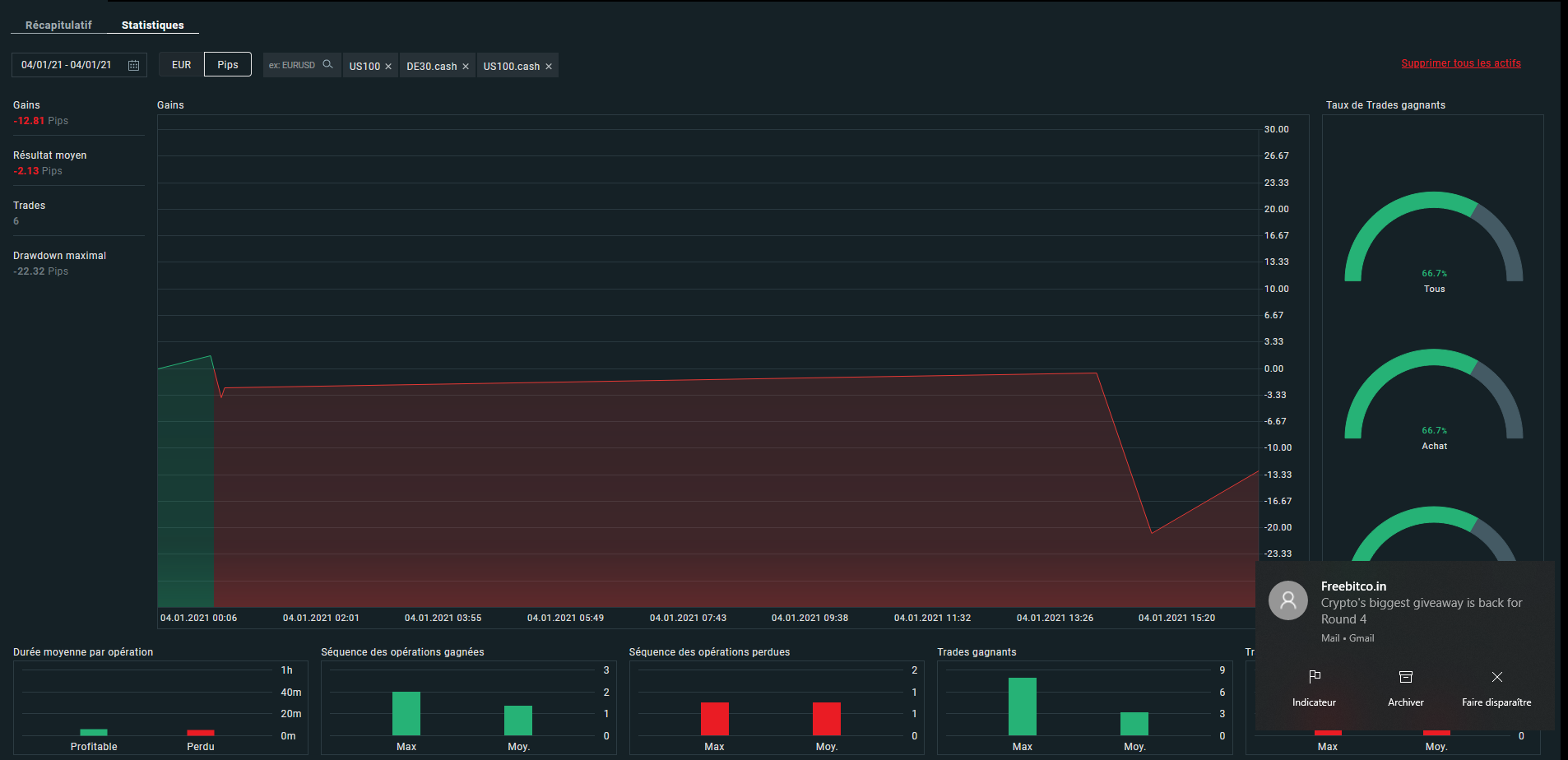Screen dimensions: 1568x760
Task: Dismiss notification with Faire disparaître X
Action: [x=1496, y=677]
